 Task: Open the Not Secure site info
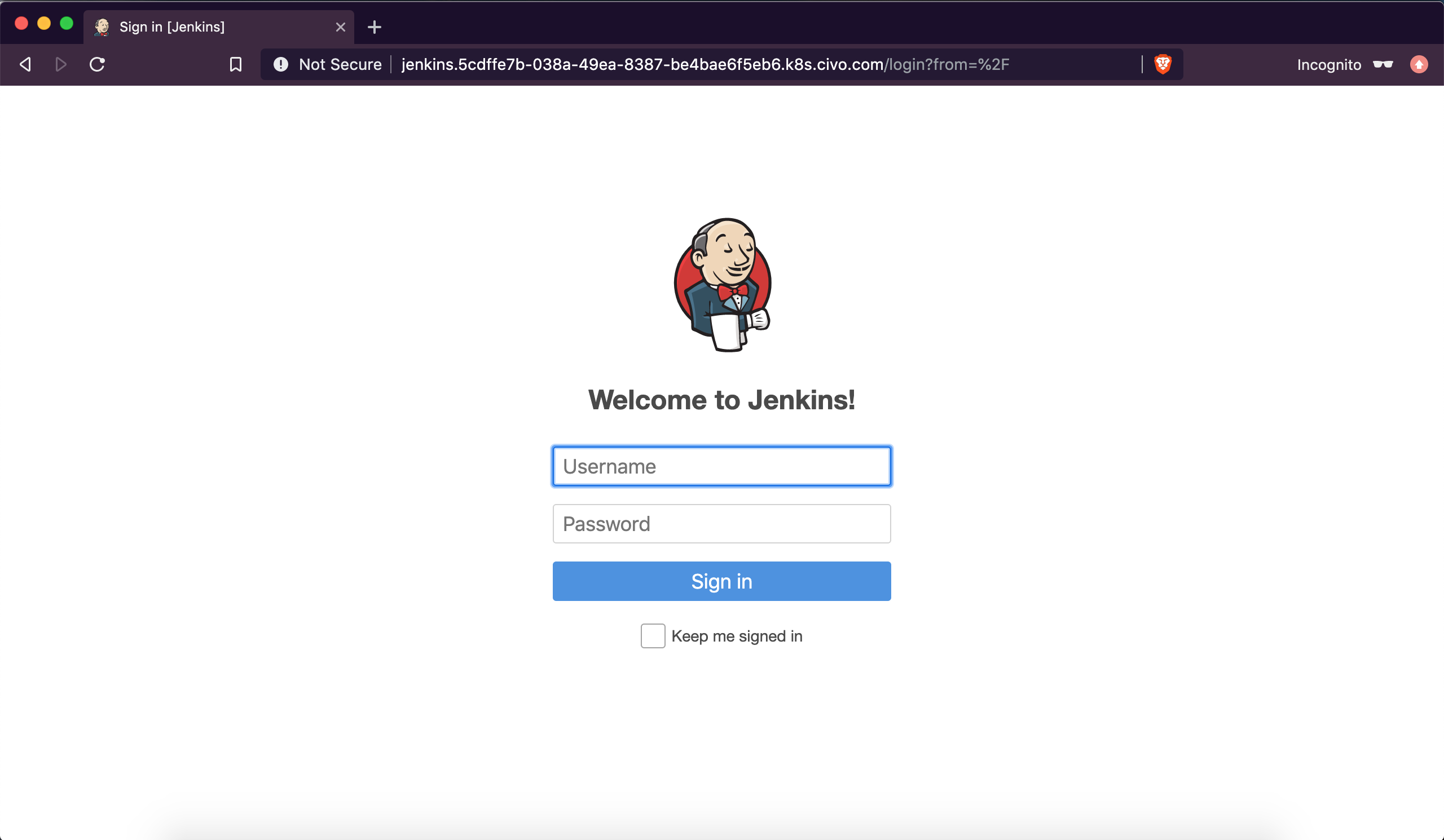(327, 64)
